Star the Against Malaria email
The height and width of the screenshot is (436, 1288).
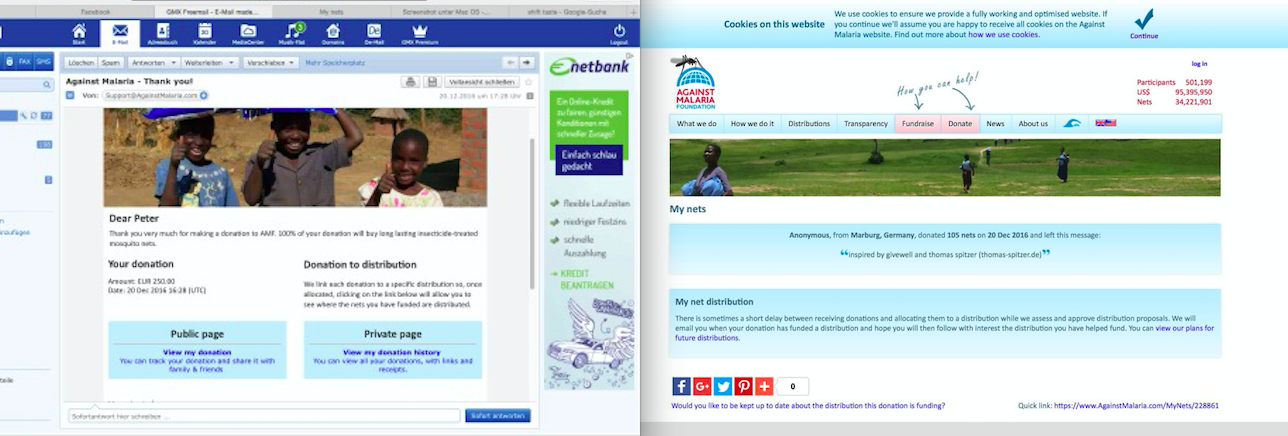click(528, 82)
